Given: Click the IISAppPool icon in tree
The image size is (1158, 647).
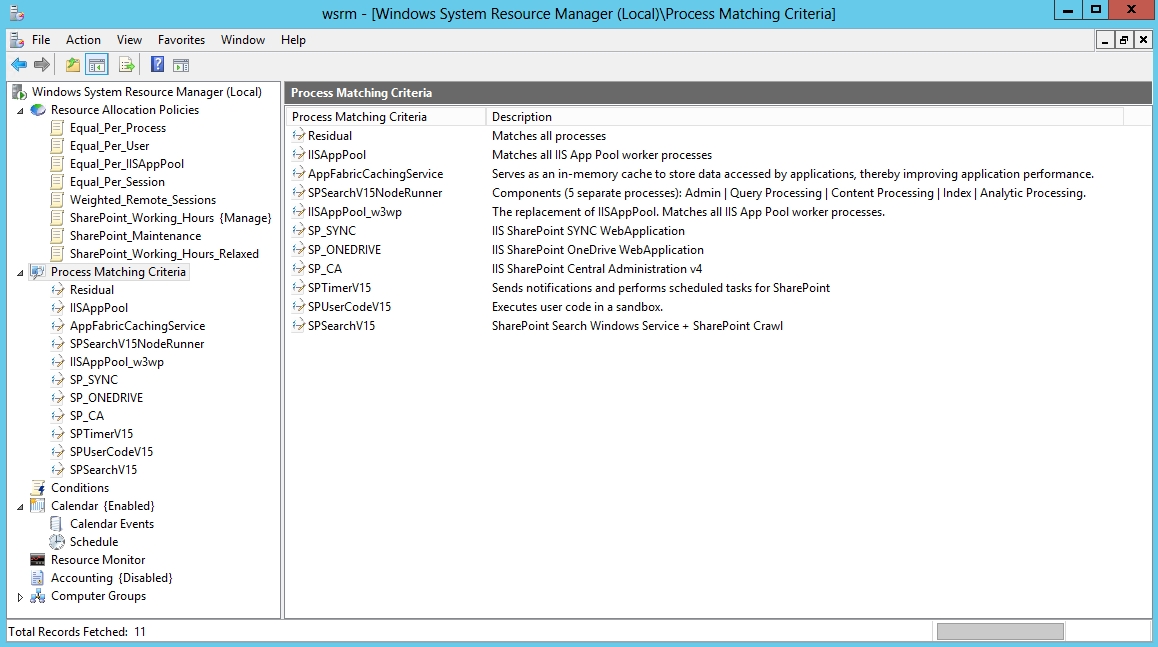Looking at the screenshot, I should click(x=58, y=308).
